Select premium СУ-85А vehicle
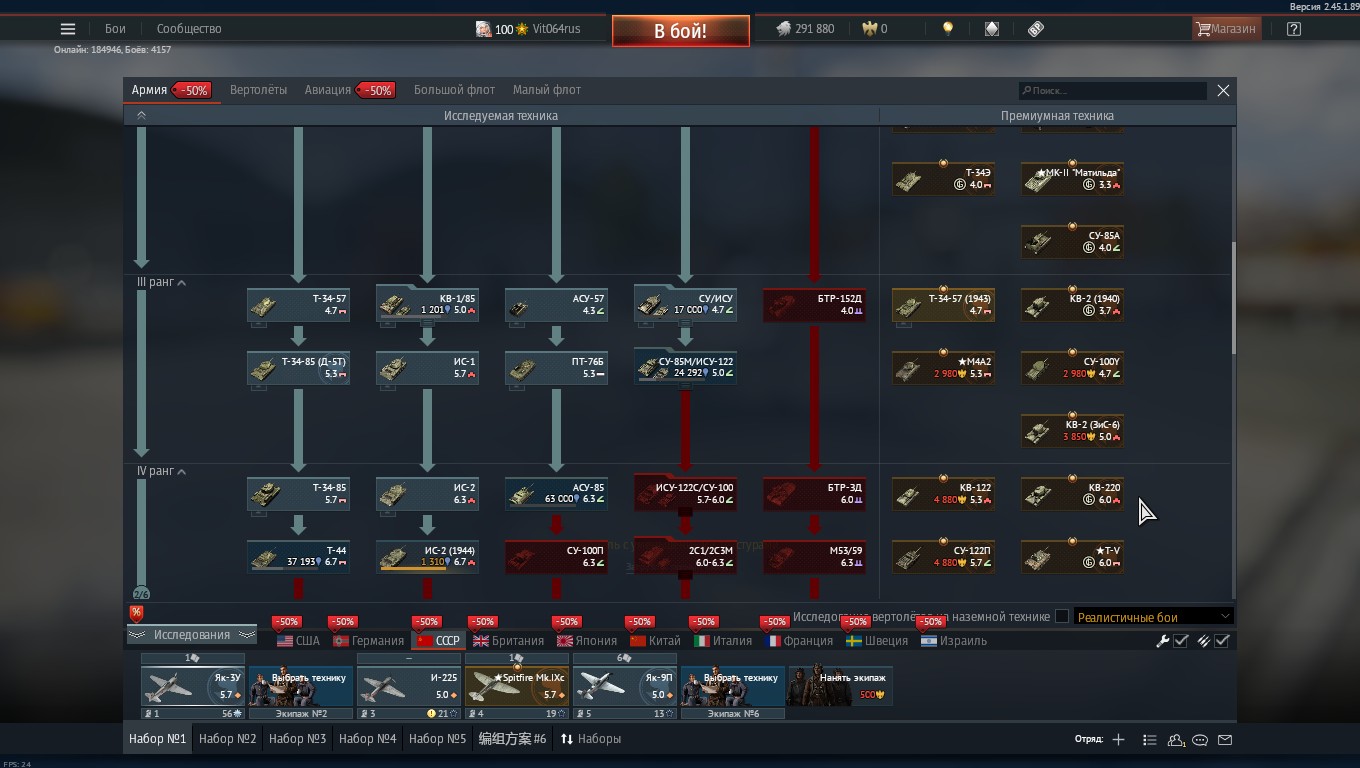The image size is (1360, 768). pyautogui.click(x=1072, y=242)
